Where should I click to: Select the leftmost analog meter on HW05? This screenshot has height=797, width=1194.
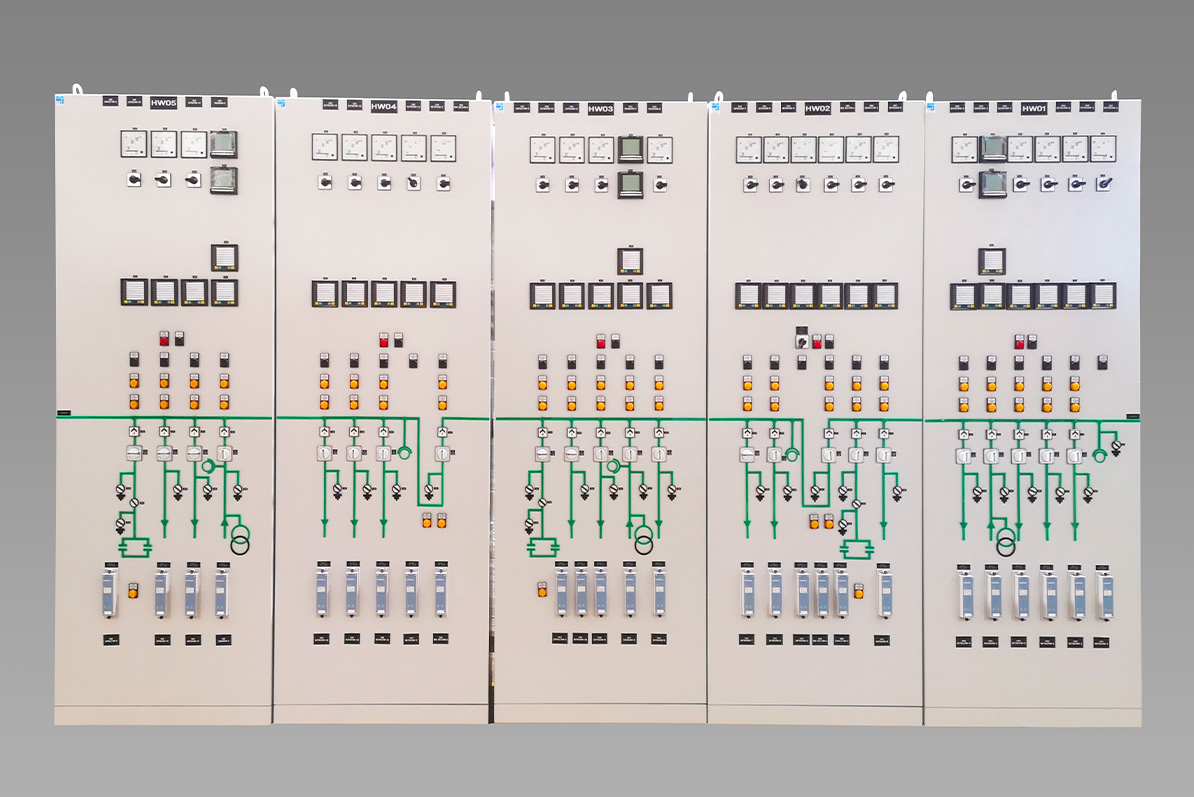pyautogui.click(x=134, y=144)
